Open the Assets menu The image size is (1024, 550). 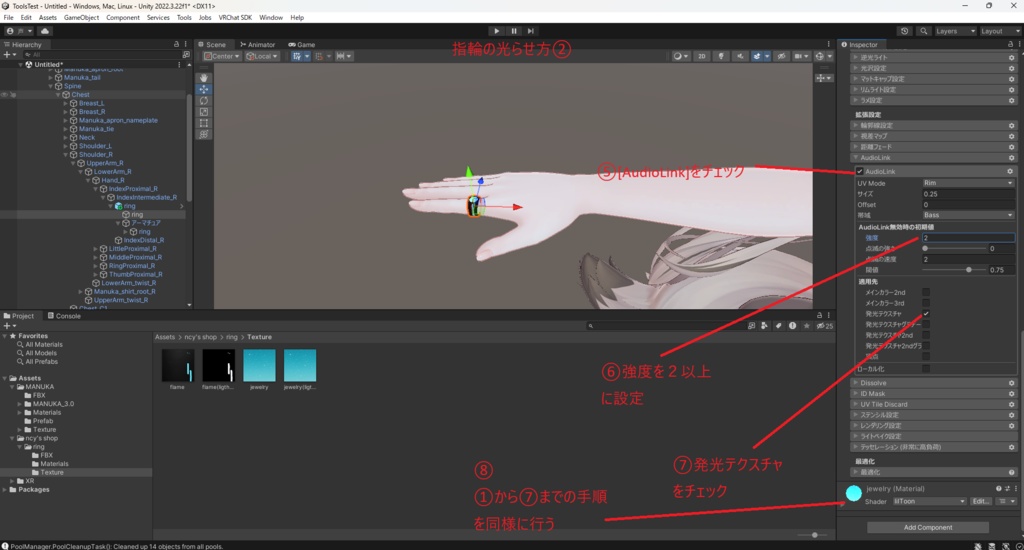pos(48,18)
